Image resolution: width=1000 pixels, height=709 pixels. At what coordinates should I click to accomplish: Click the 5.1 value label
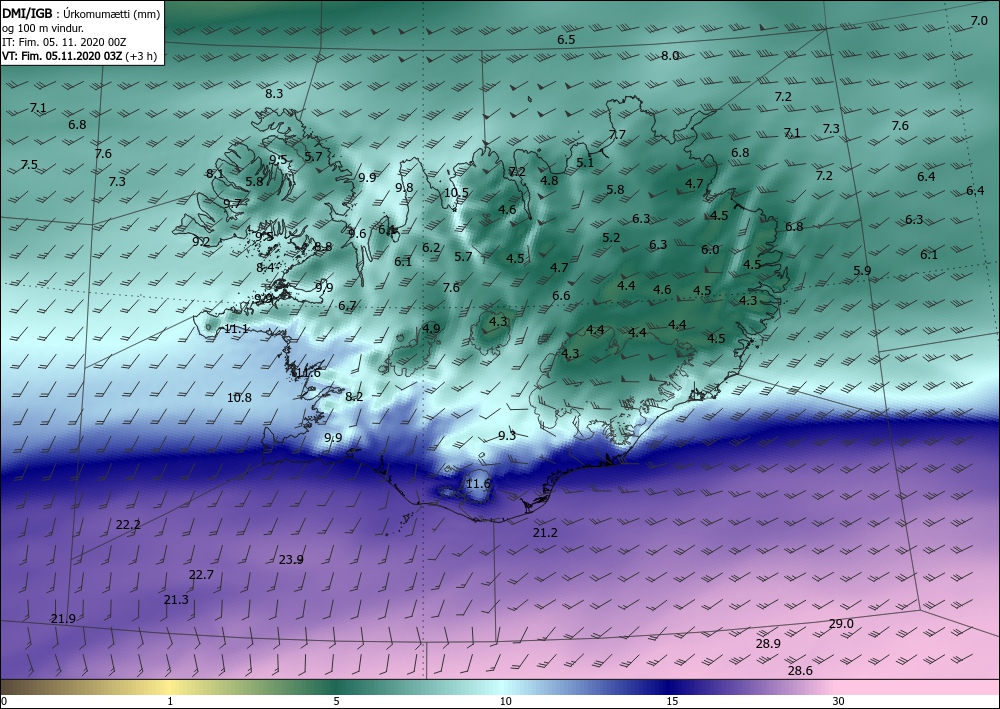pyautogui.click(x=585, y=163)
